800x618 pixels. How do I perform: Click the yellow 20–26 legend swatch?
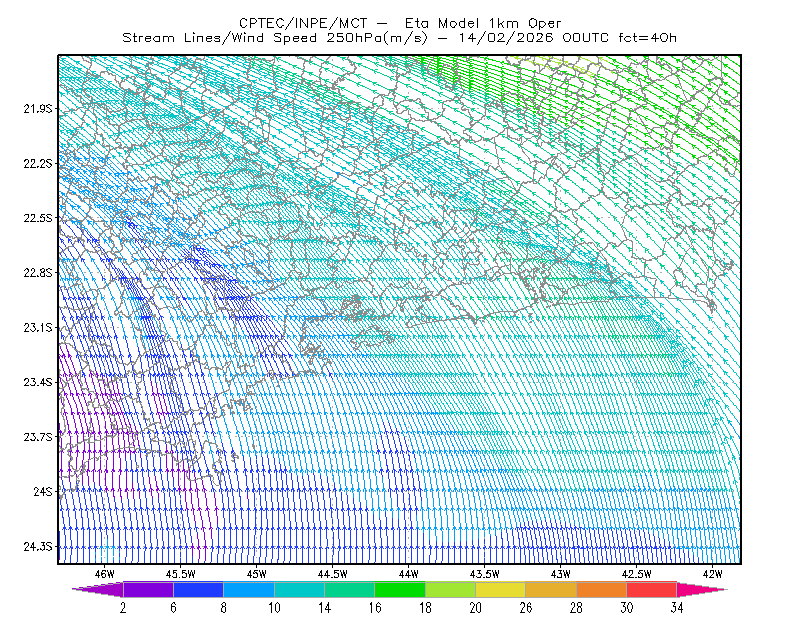501,589
